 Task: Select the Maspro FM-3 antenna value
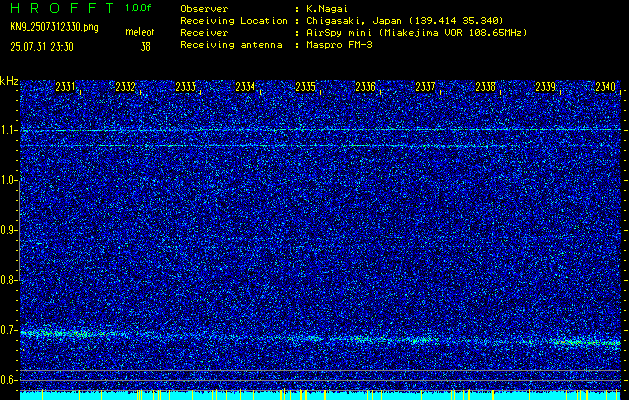[x=339, y=45]
